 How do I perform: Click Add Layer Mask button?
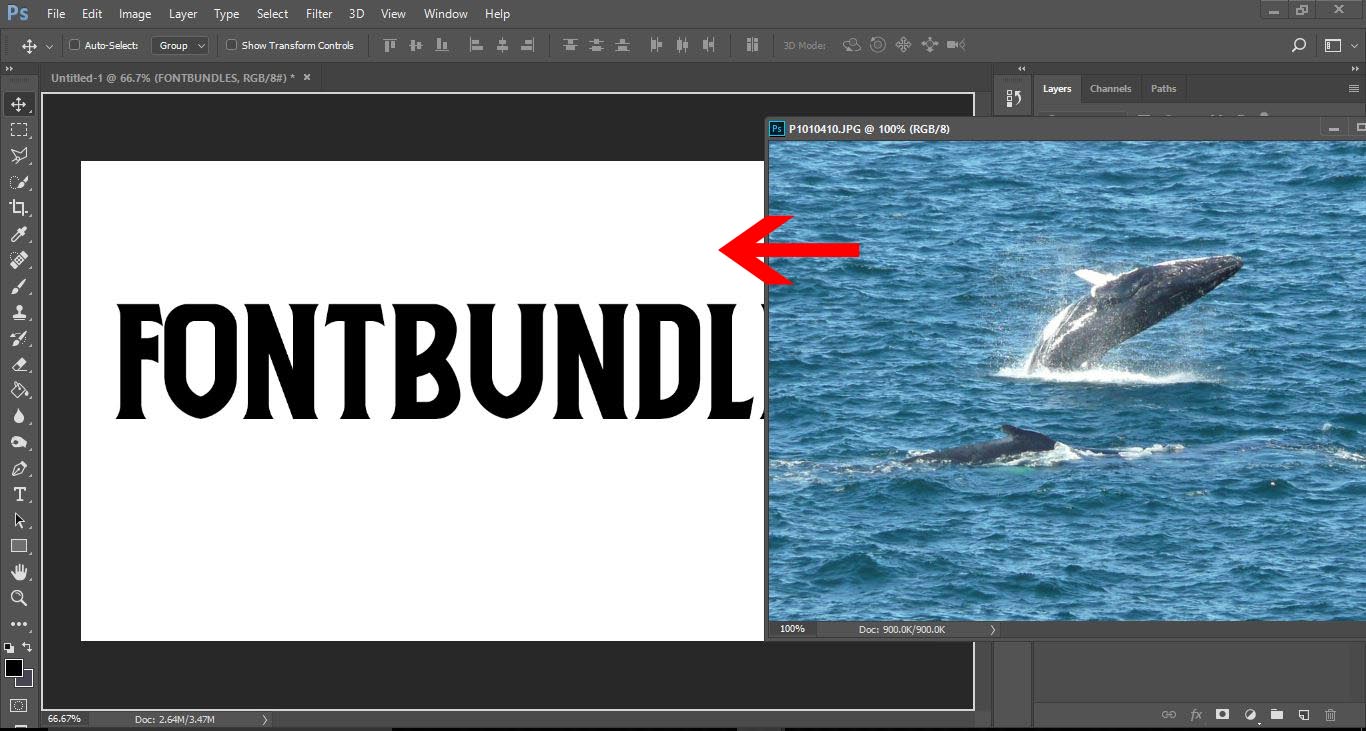coord(1222,715)
